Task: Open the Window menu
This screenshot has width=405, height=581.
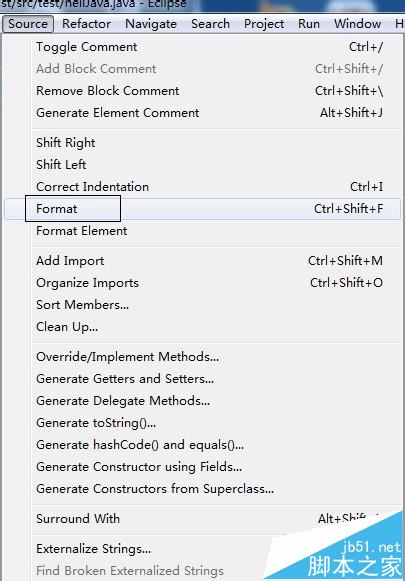Action: [x=357, y=24]
